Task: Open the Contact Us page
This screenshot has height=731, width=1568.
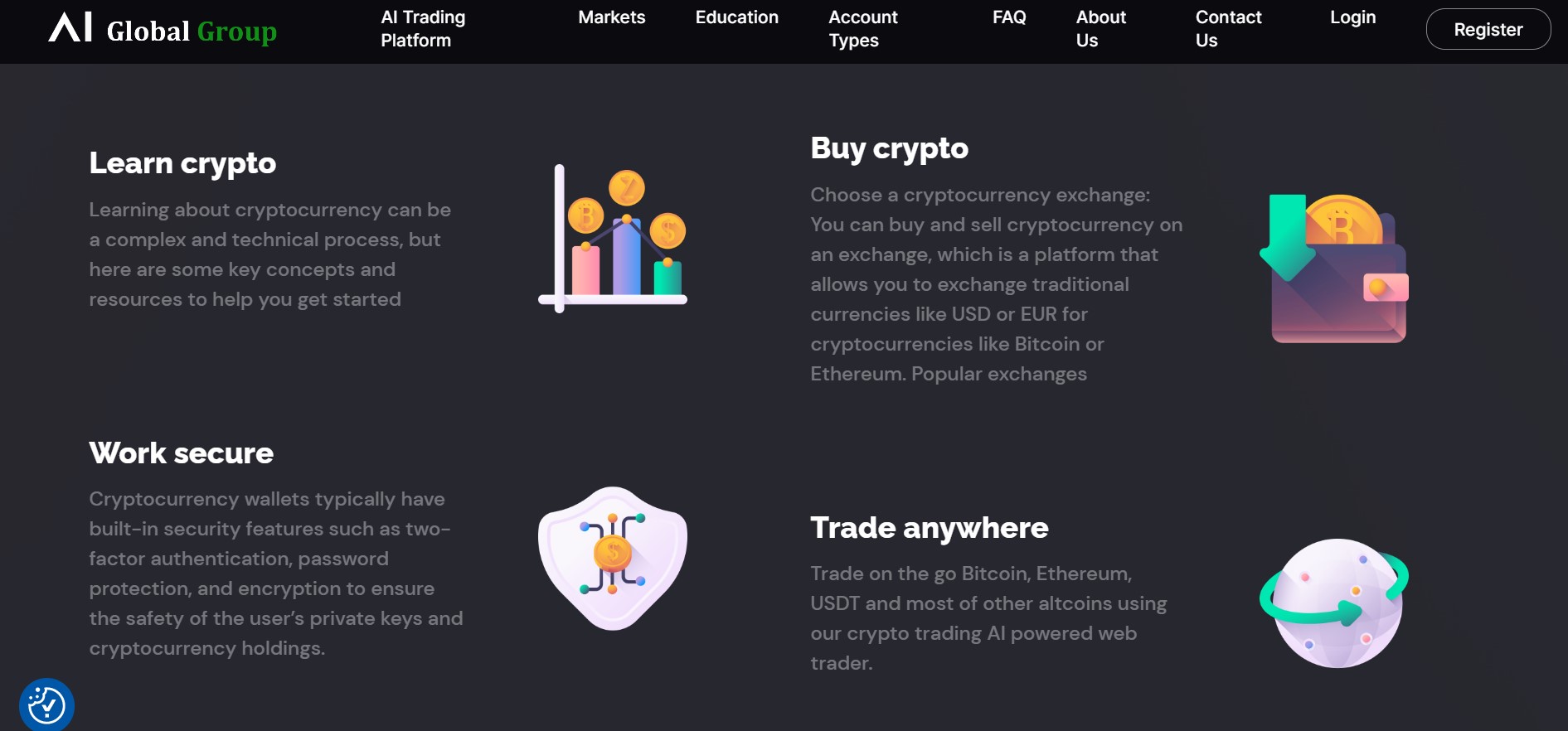Action: point(1228,29)
